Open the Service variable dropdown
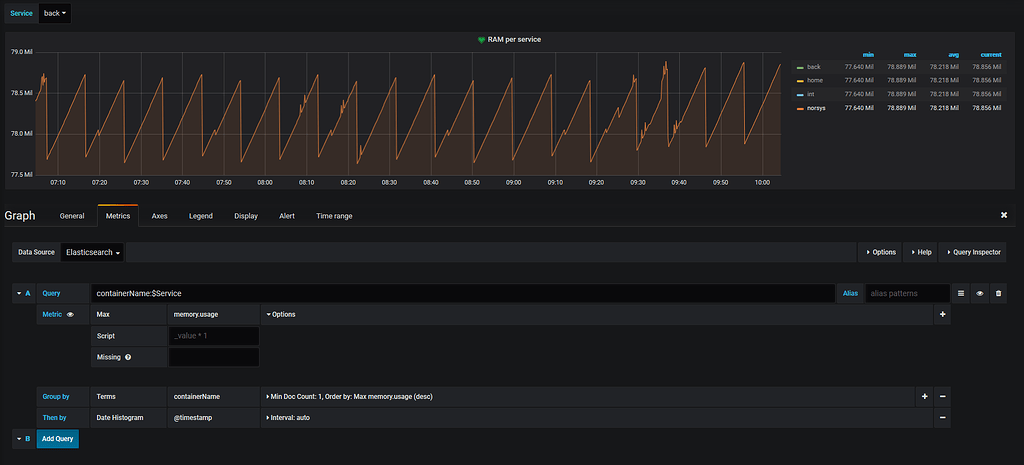Screen dimensions: 1024x465 54,14
